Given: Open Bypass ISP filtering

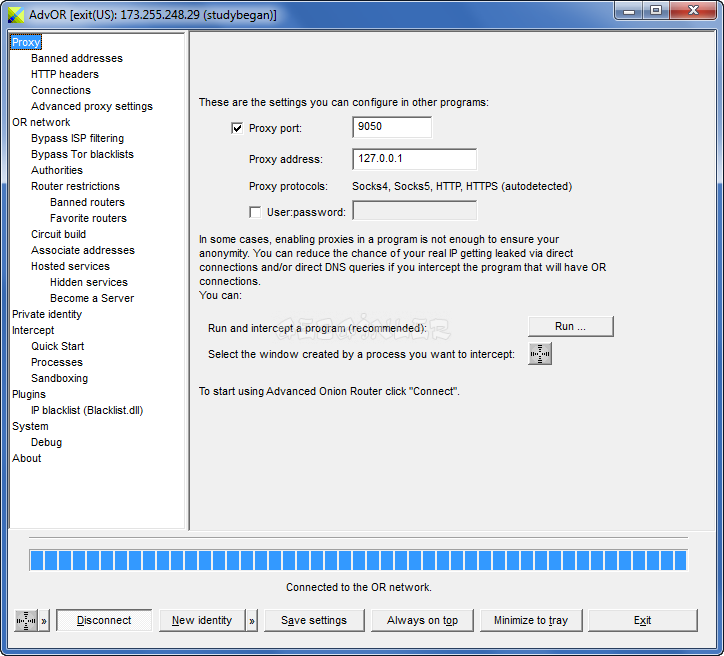Looking at the screenshot, I should coord(78,138).
